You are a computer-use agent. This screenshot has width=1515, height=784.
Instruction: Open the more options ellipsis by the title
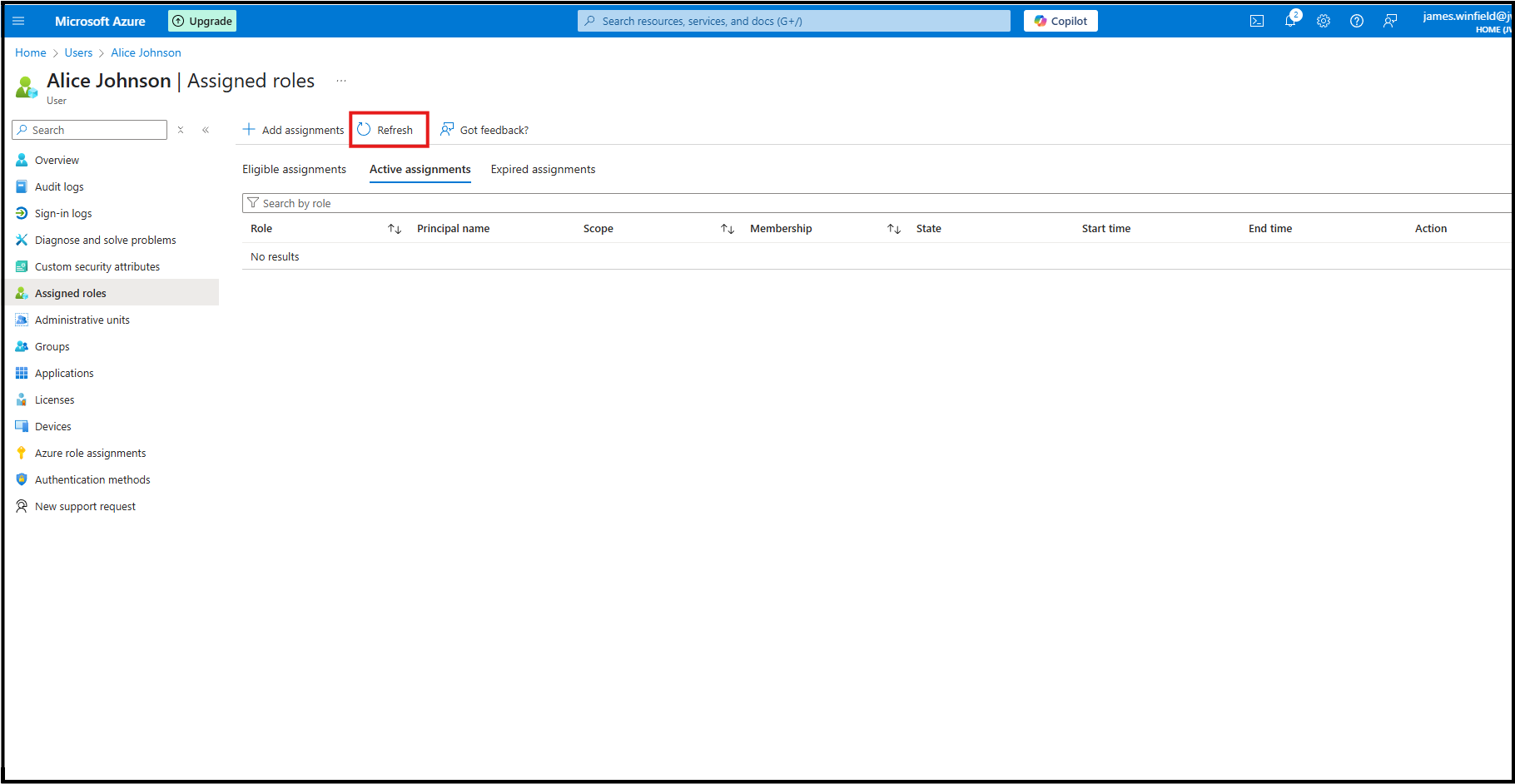pyautogui.click(x=341, y=81)
